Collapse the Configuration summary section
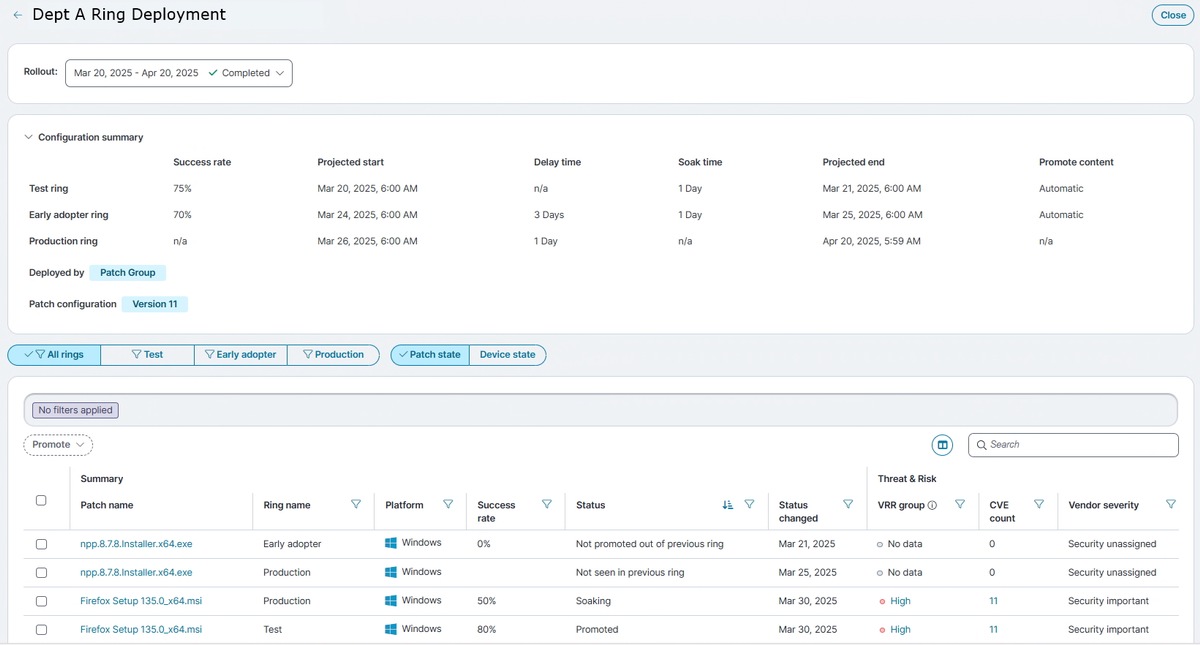 28,137
